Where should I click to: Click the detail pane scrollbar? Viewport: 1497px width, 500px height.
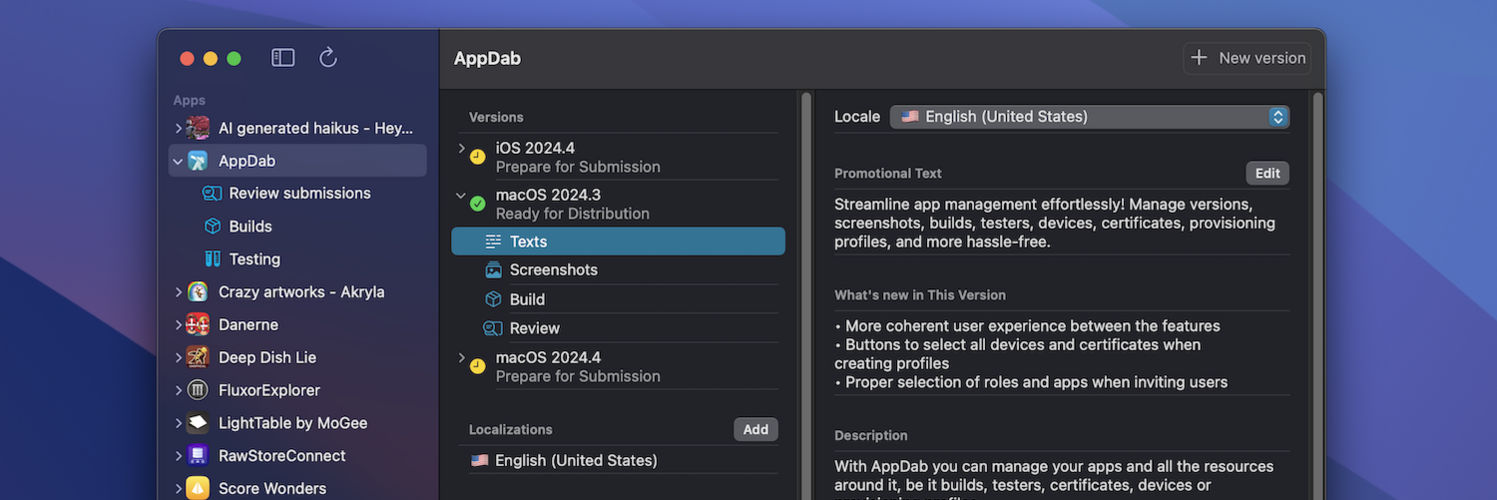[1318, 295]
